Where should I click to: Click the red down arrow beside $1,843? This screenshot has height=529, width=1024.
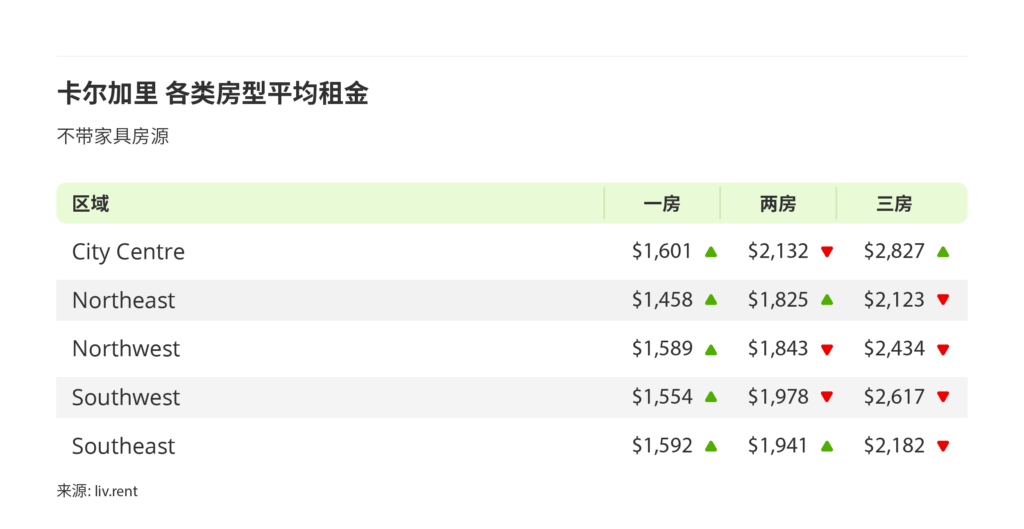(x=827, y=349)
